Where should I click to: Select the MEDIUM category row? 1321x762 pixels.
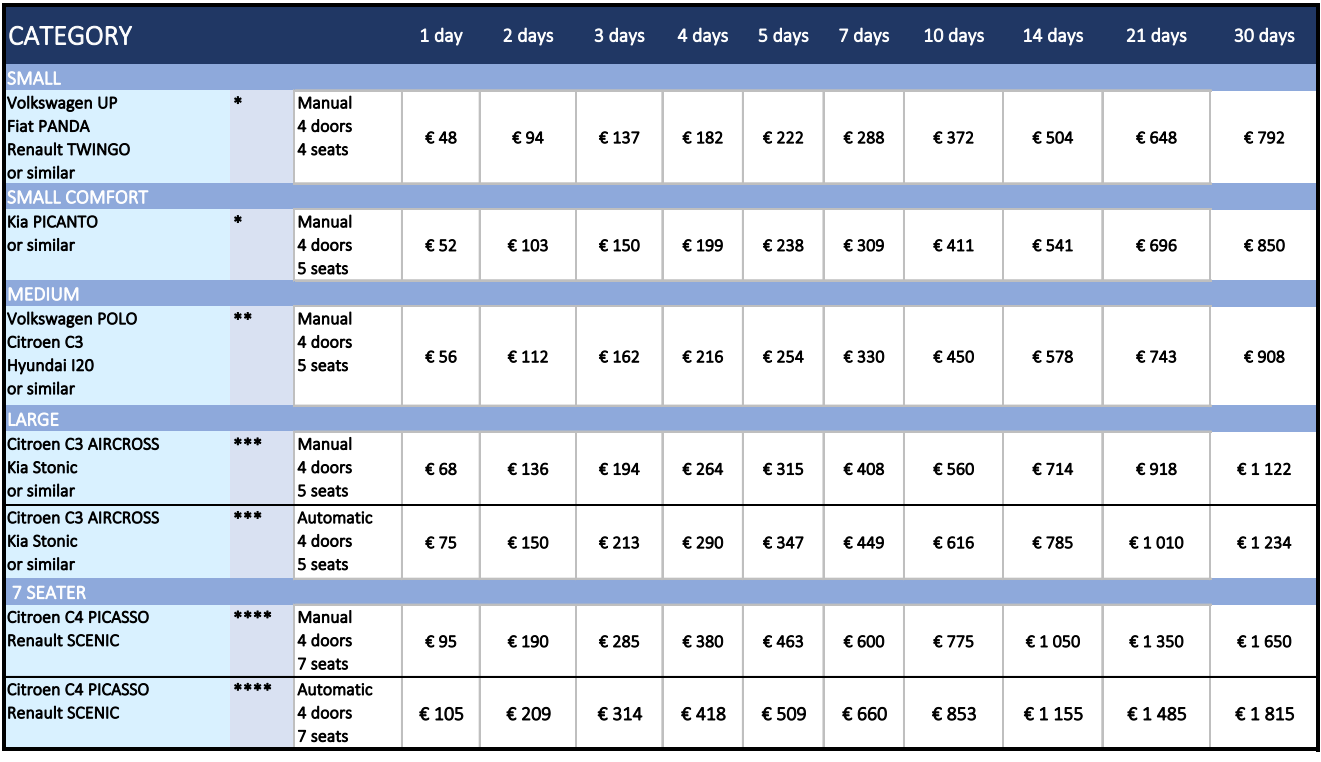click(x=660, y=294)
